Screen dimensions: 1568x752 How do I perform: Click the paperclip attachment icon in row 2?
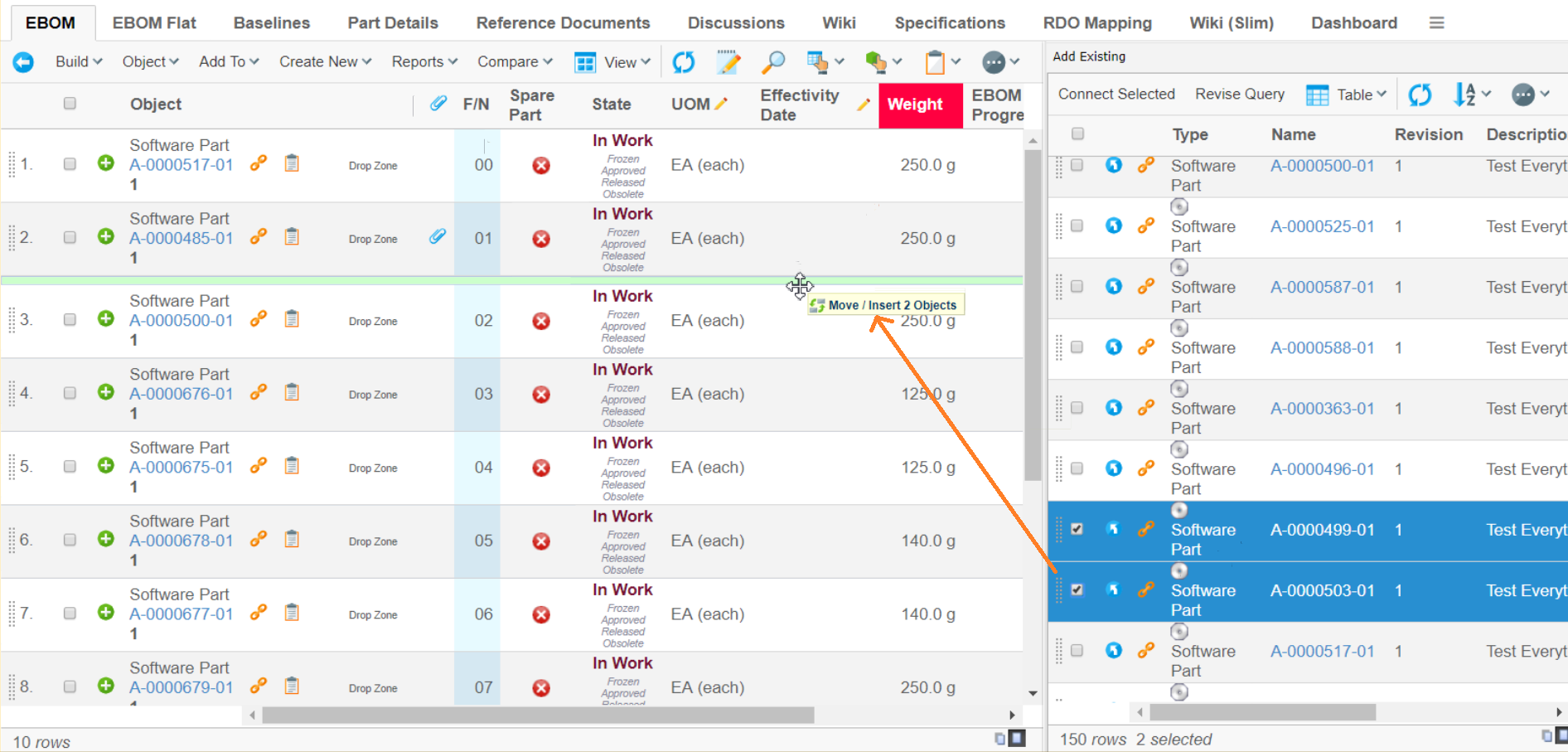(x=438, y=237)
